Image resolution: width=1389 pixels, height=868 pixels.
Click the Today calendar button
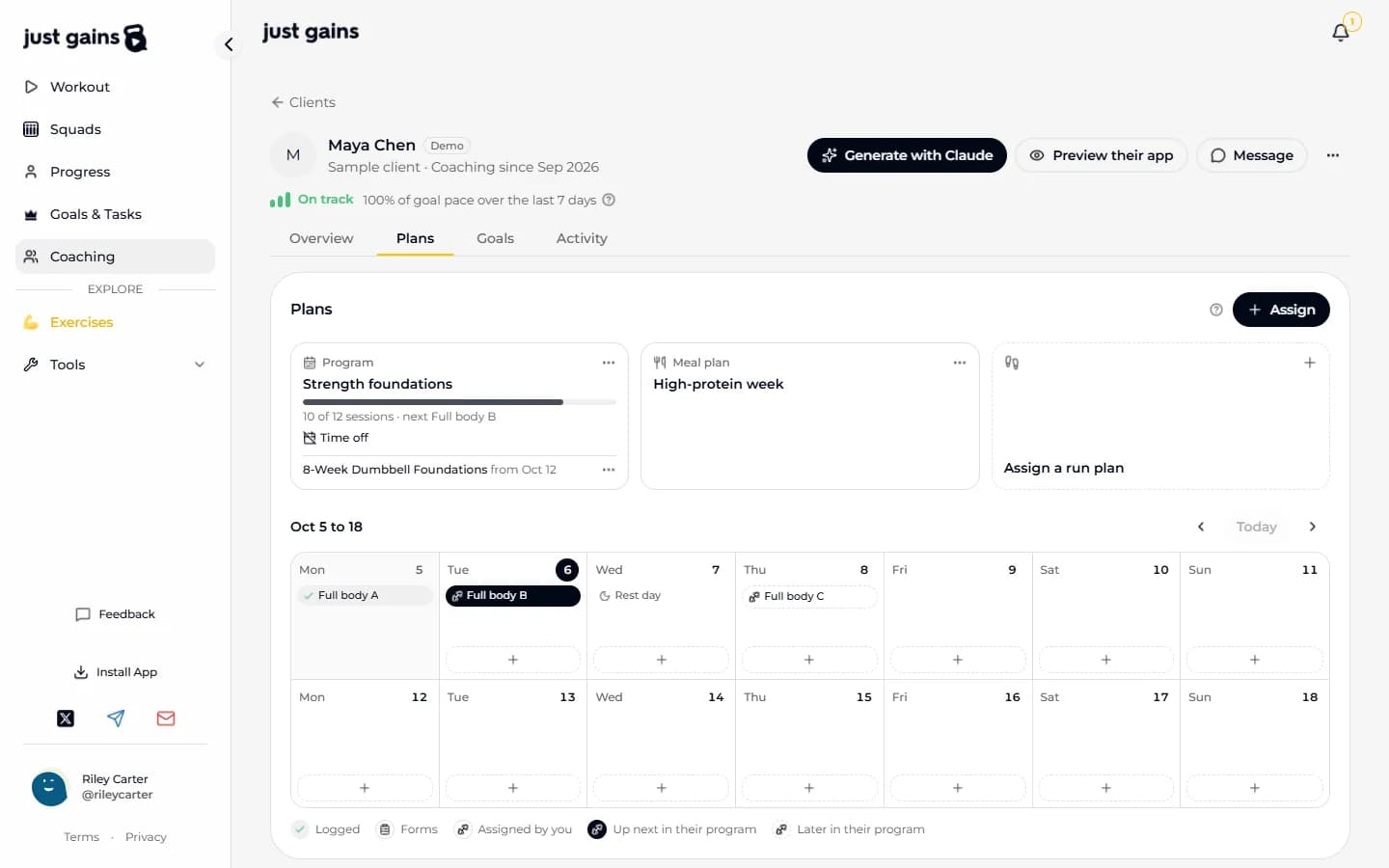tap(1256, 527)
